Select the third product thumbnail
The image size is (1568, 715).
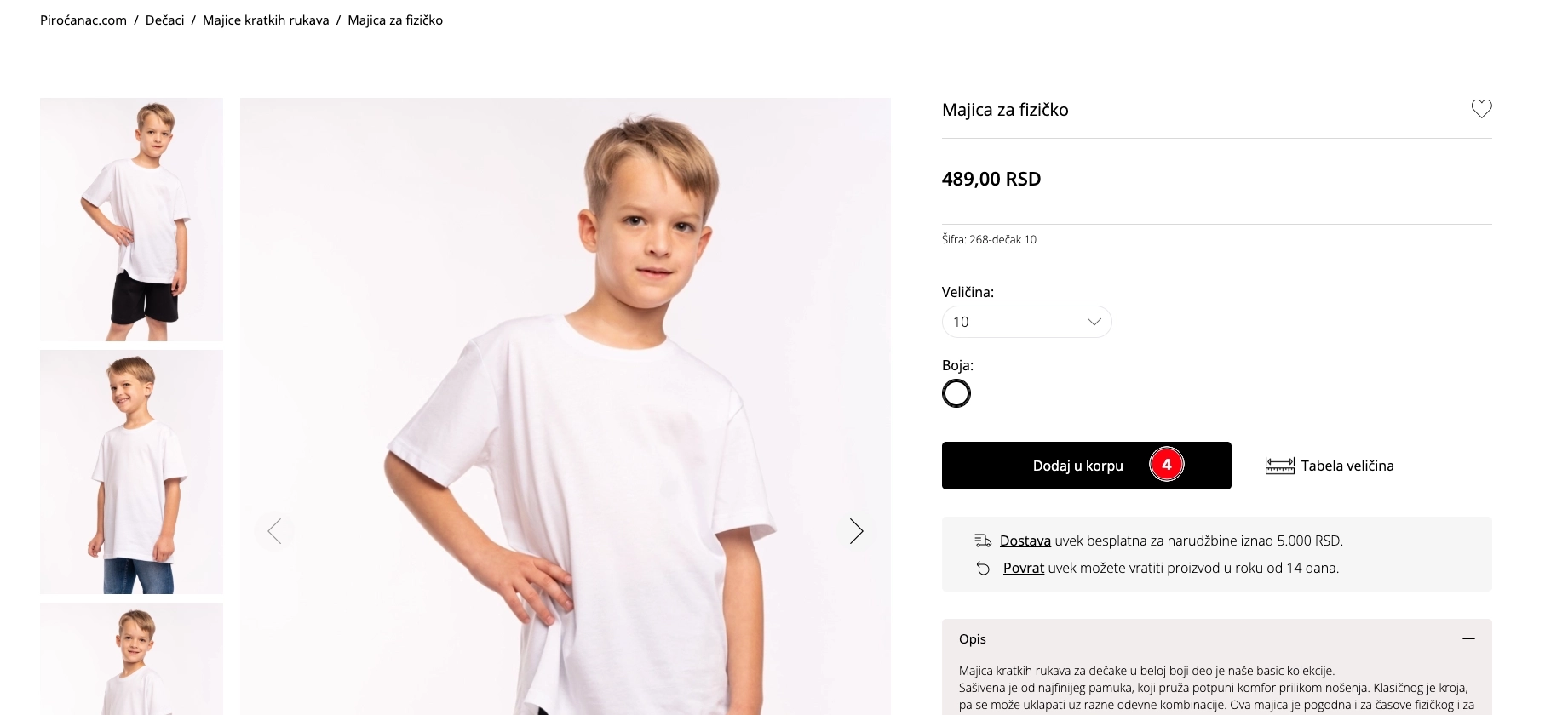(x=131, y=659)
